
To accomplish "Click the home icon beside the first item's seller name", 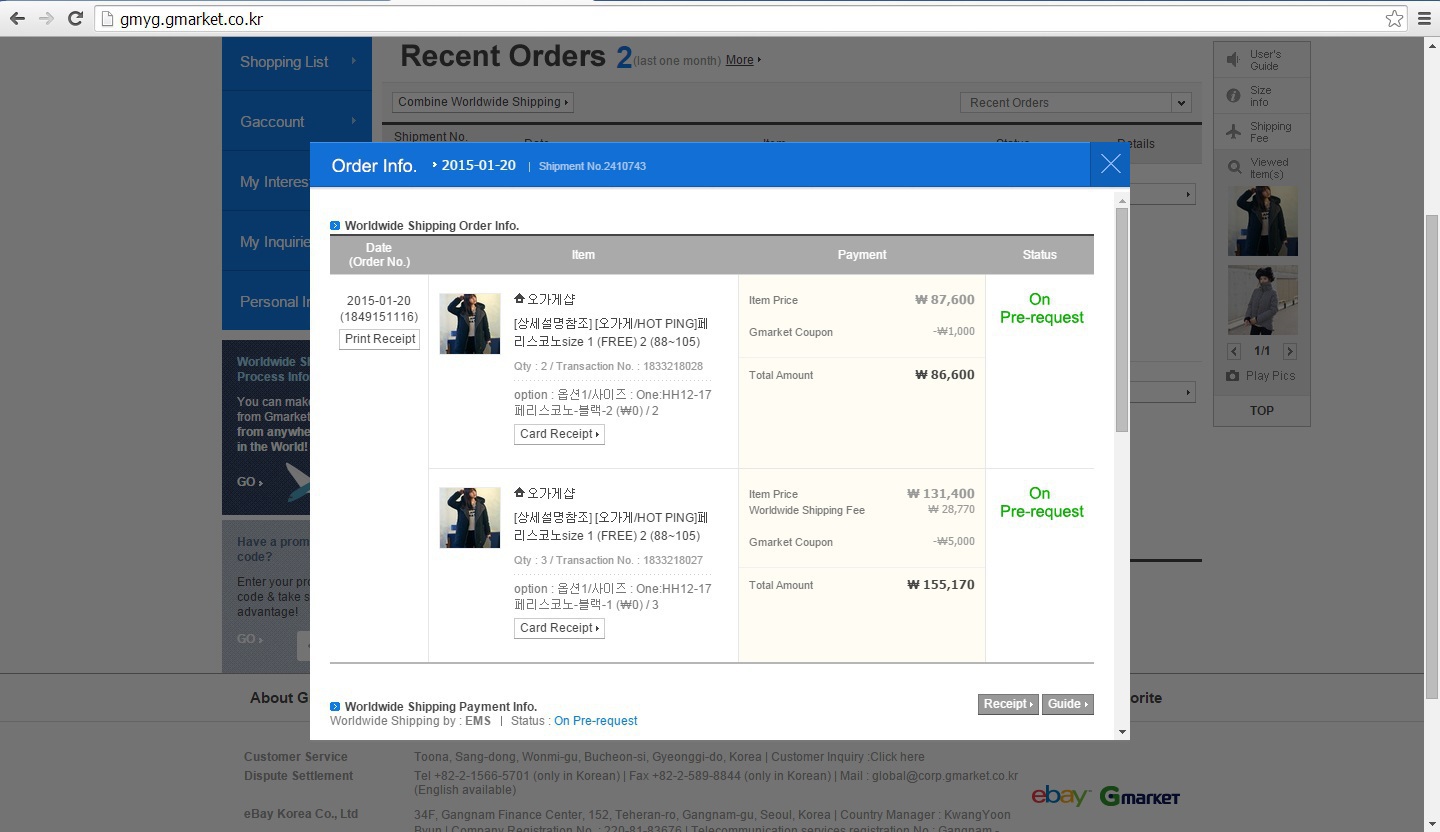I will (519, 299).
